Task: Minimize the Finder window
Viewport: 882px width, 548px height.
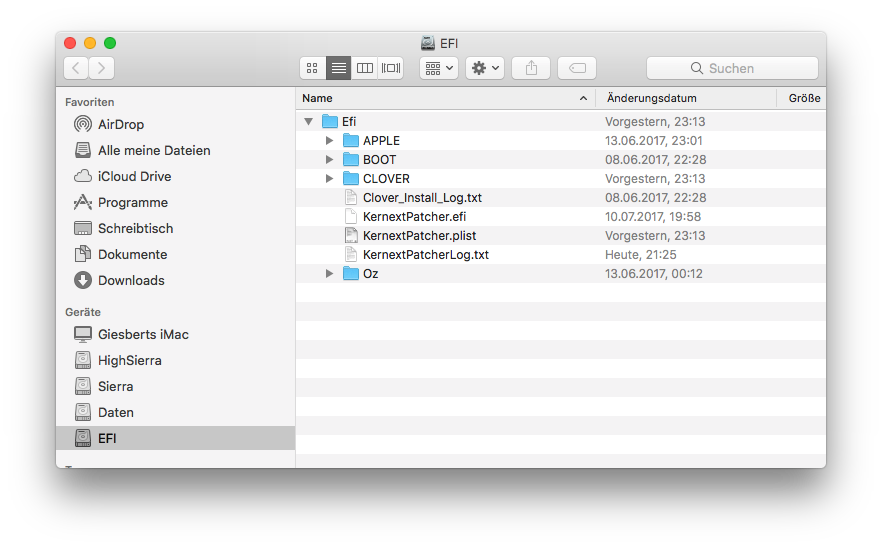Action: [x=90, y=43]
